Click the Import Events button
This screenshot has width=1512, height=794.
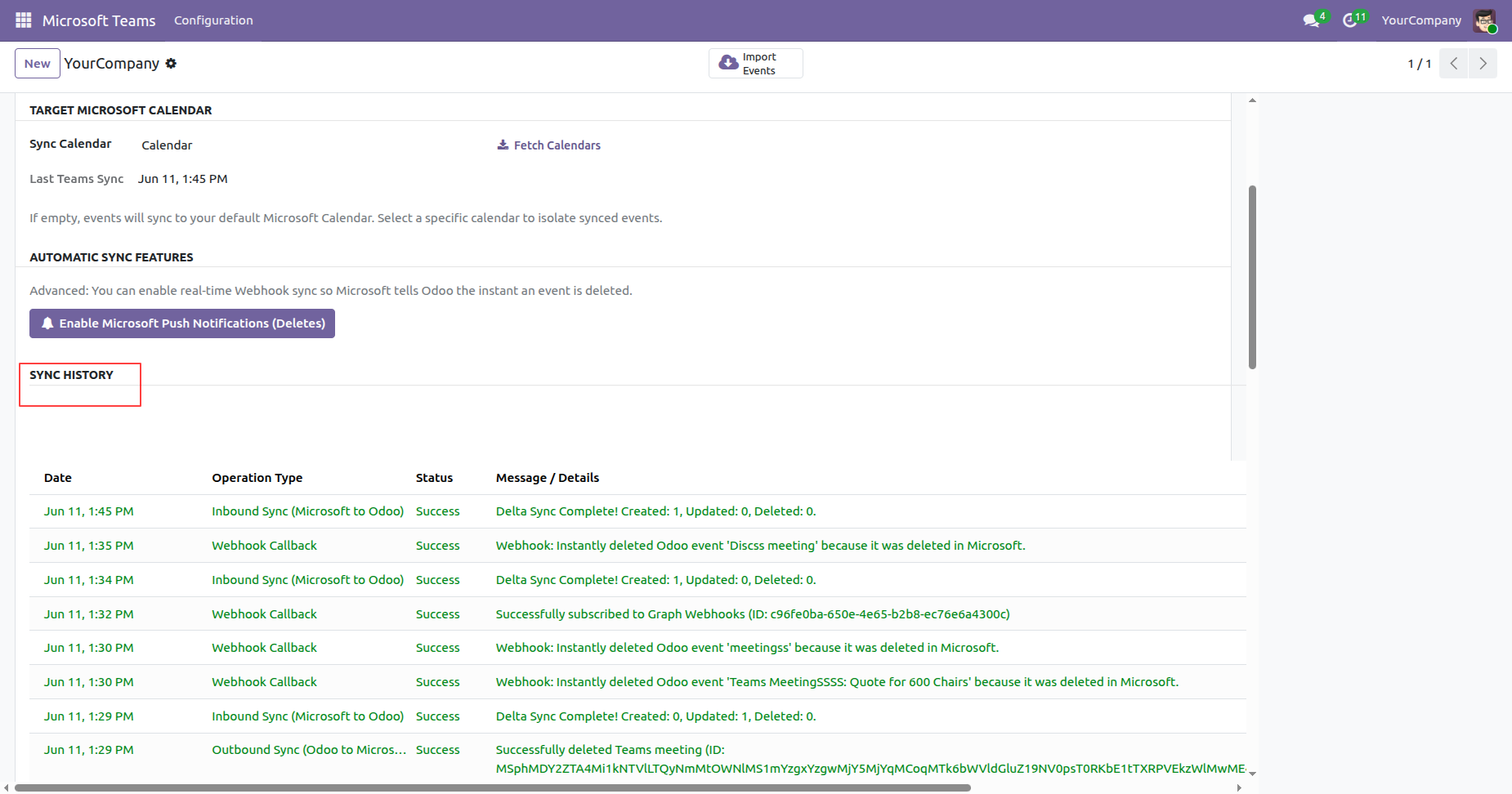coord(756,64)
